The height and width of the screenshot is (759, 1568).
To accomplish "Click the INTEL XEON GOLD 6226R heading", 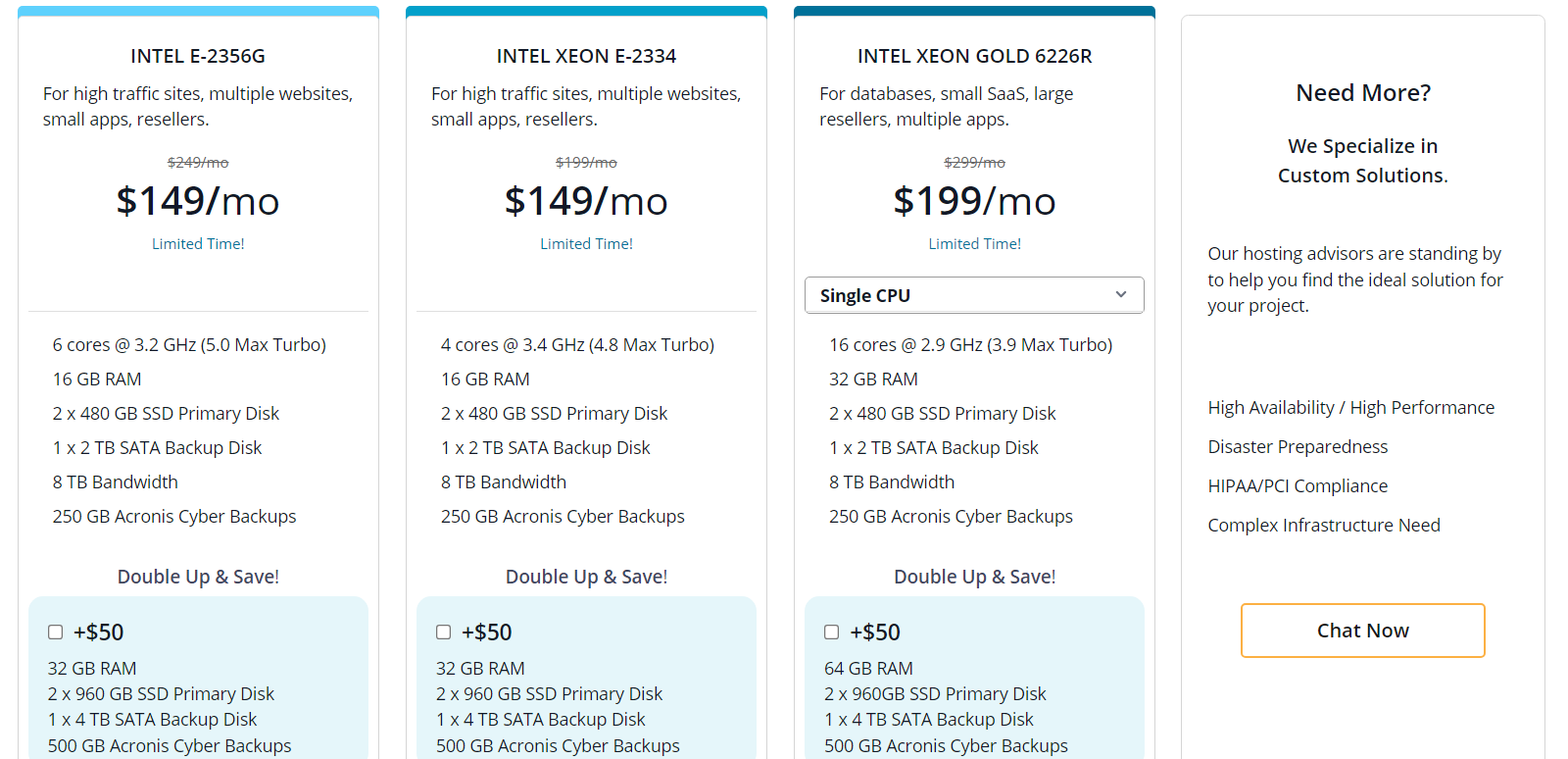I will (975, 56).
